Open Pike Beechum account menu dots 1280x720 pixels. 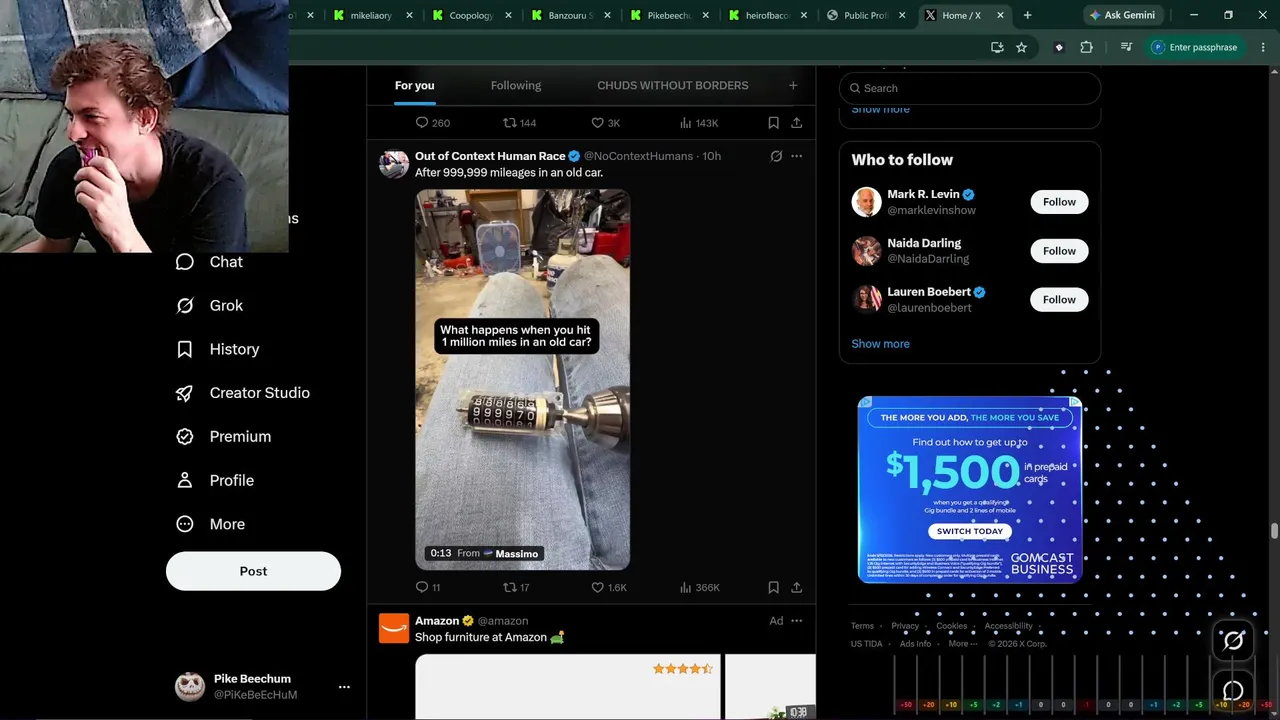(x=344, y=687)
